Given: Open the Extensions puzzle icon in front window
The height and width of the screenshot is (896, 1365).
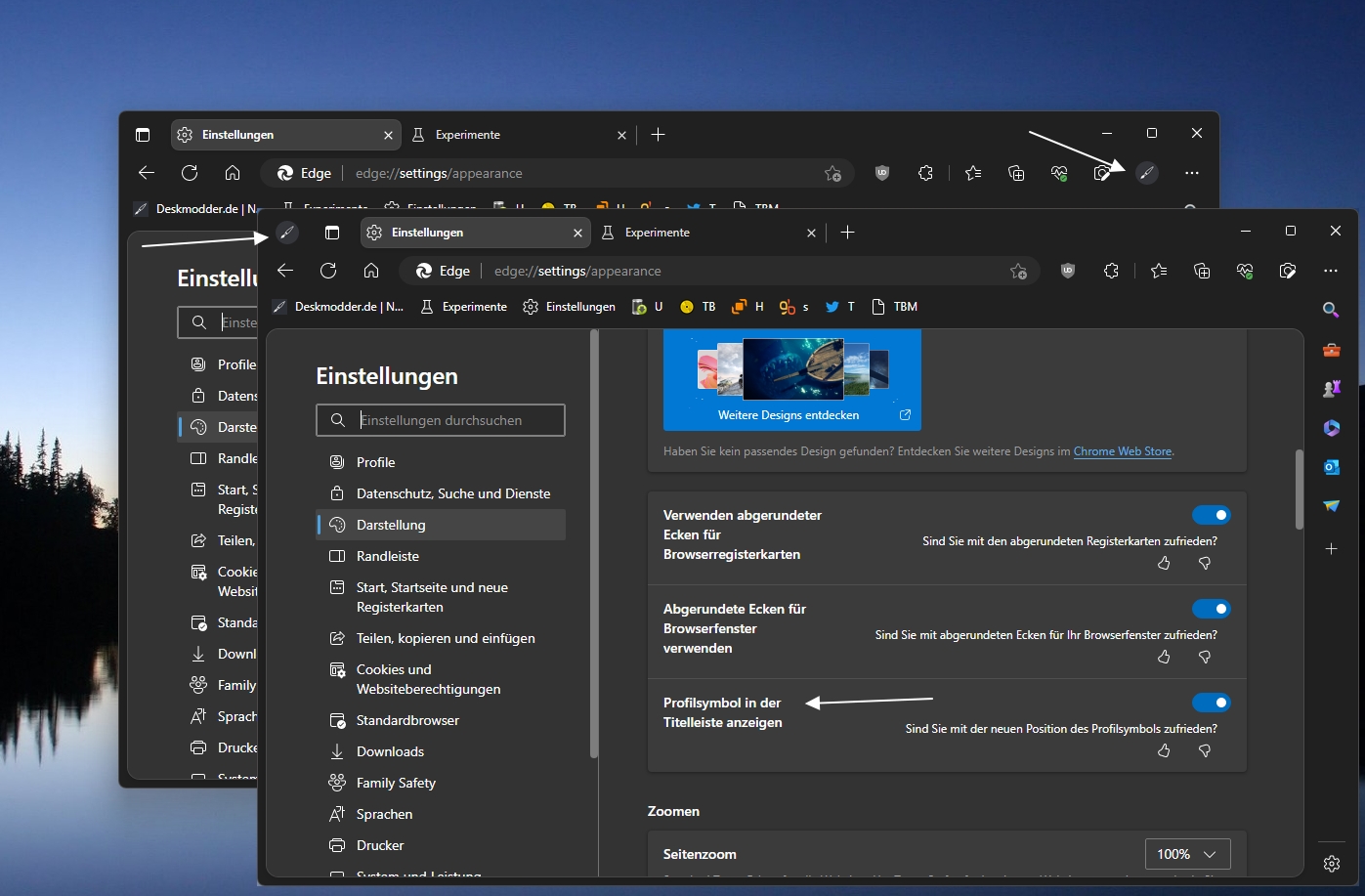Looking at the screenshot, I should click(1111, 271).
